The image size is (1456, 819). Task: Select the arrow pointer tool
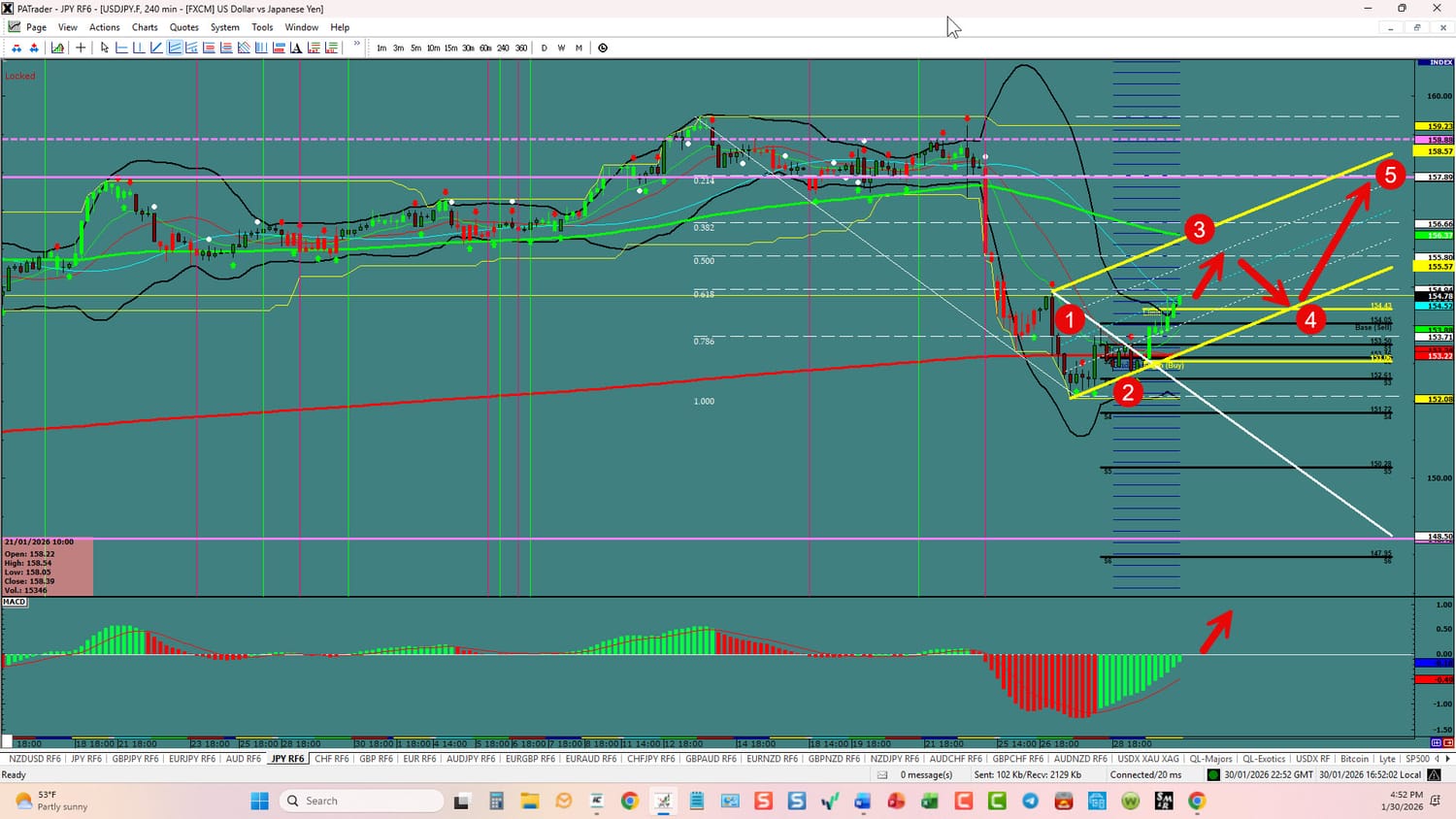tap(104, 48)
